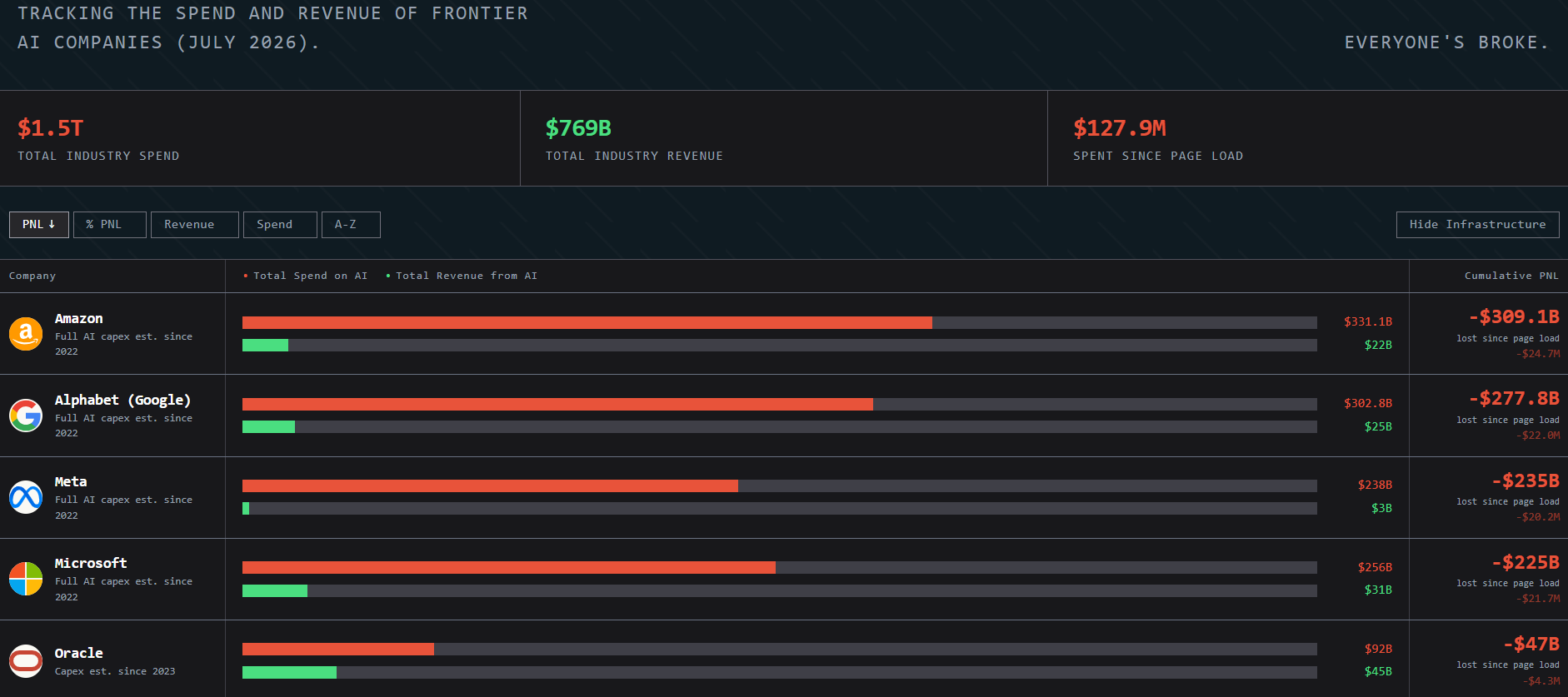
Task: Select the Microsoft company name
Action: point(91,563)
